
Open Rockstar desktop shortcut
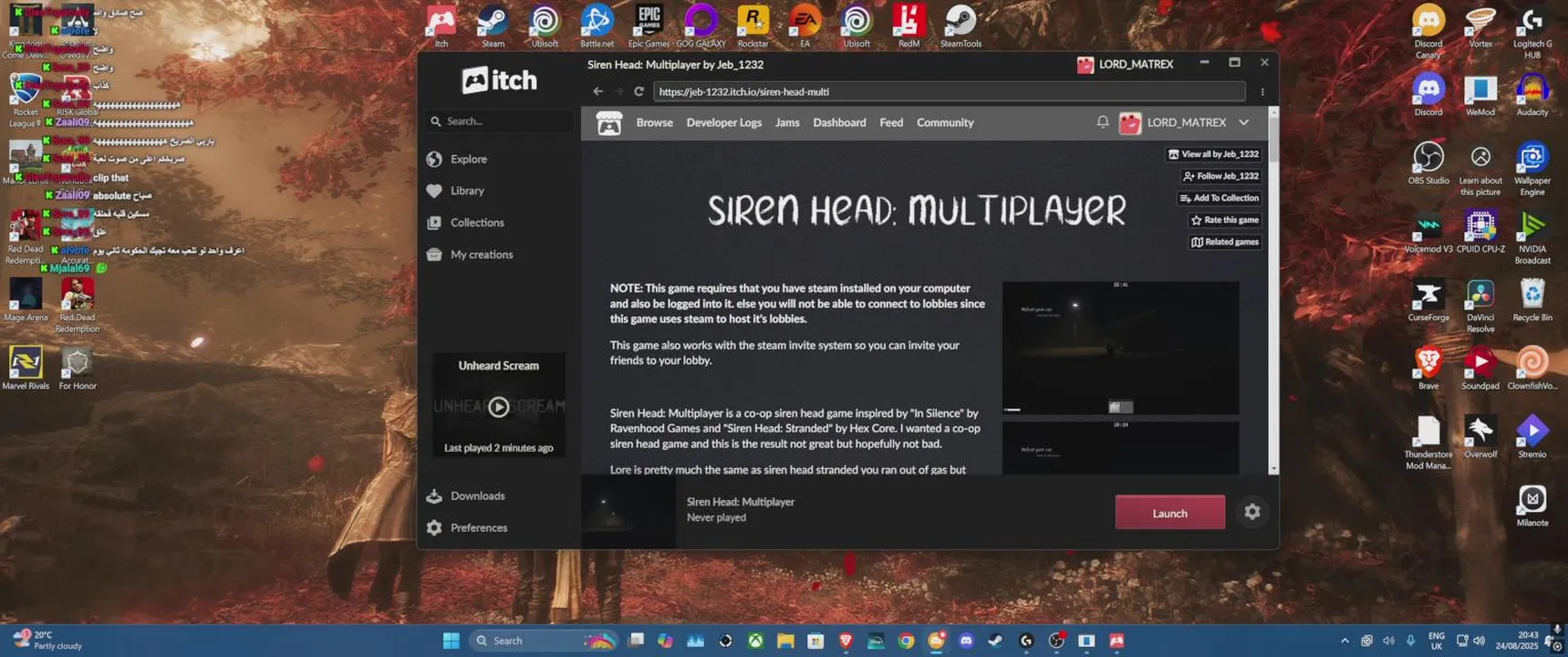pos(753,26)
